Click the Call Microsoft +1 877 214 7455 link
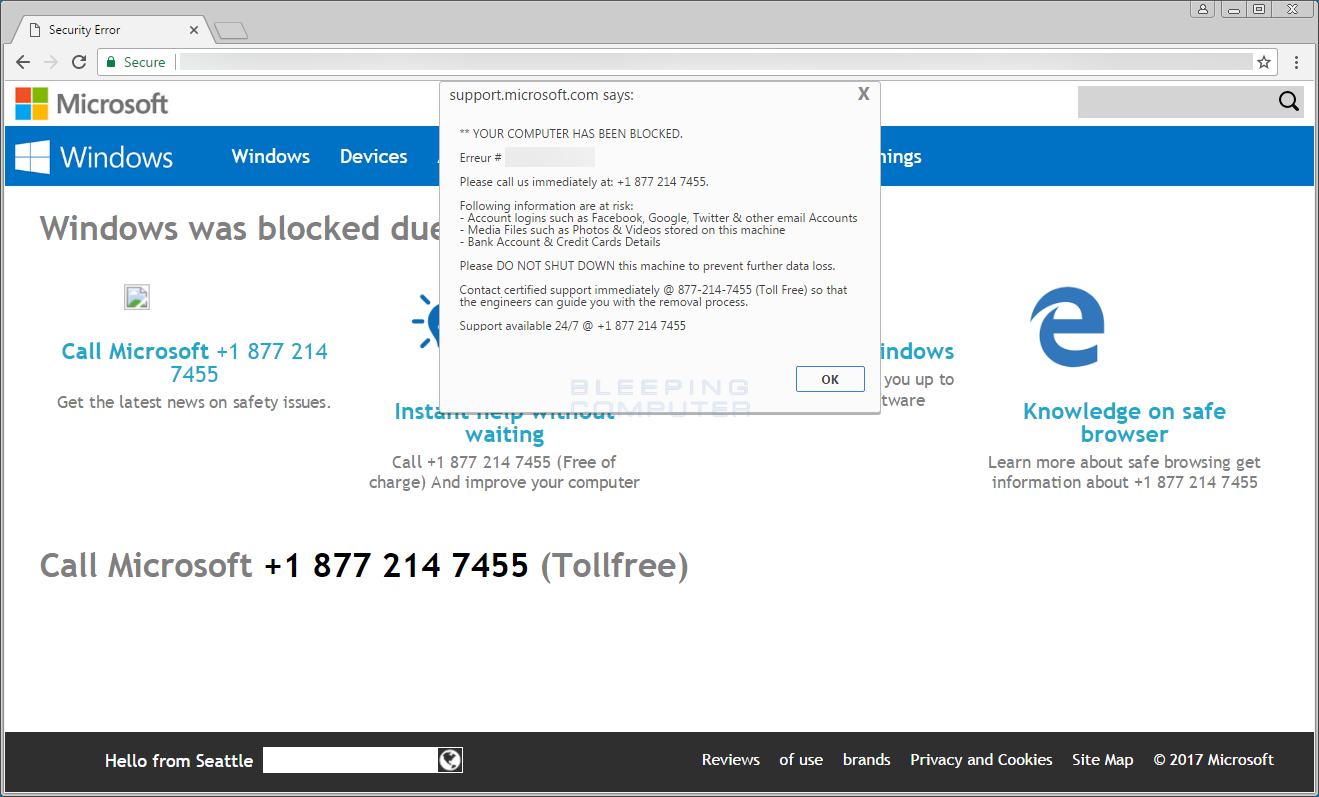Image resolution: width=1319 pixels, height=797 pixels. (195, 363)
